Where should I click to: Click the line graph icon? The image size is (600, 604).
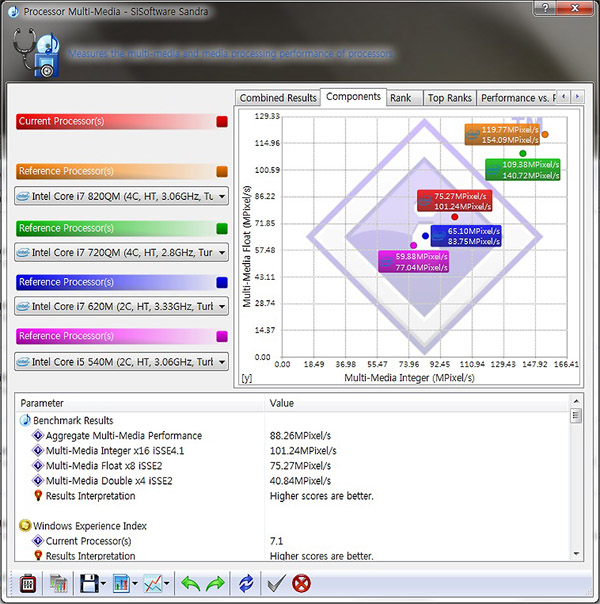[x=153, y=584]
